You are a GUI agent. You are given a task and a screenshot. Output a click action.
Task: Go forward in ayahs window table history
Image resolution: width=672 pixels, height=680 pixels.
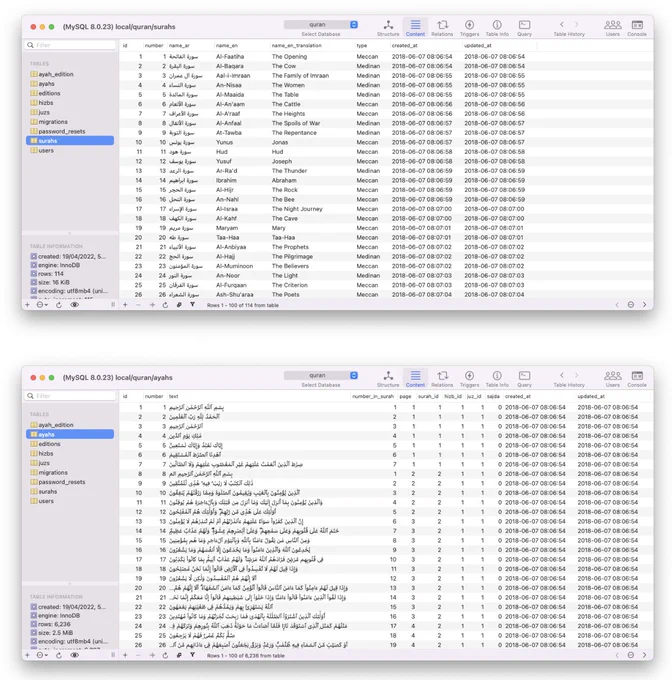click(x=577, y=375)
